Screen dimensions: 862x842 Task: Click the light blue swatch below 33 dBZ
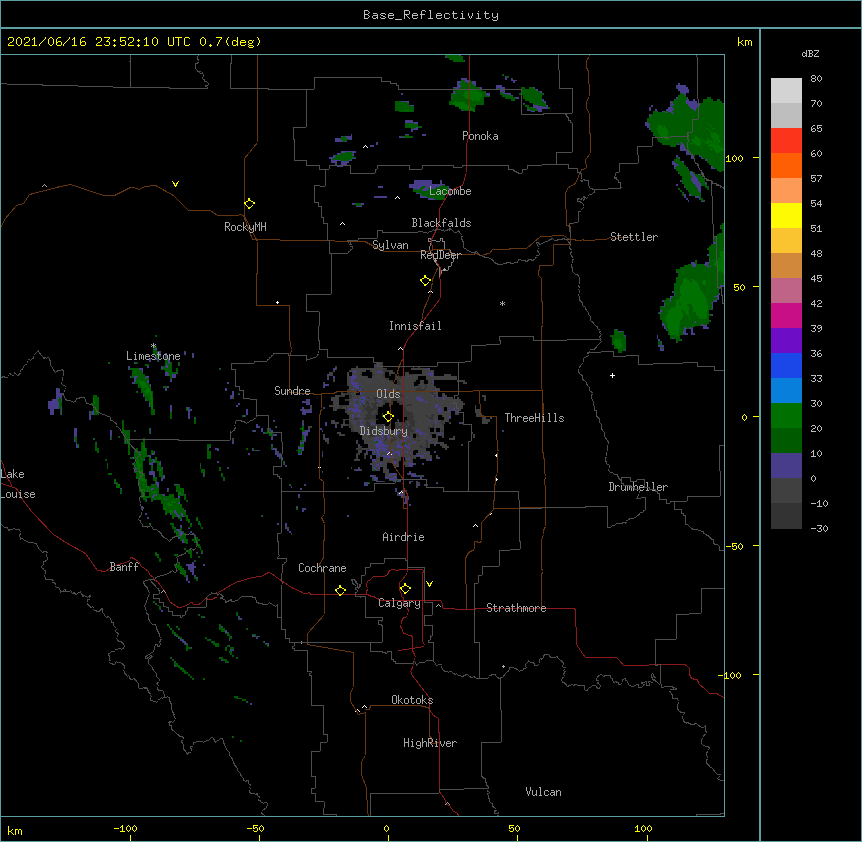(x=786, y=391)
